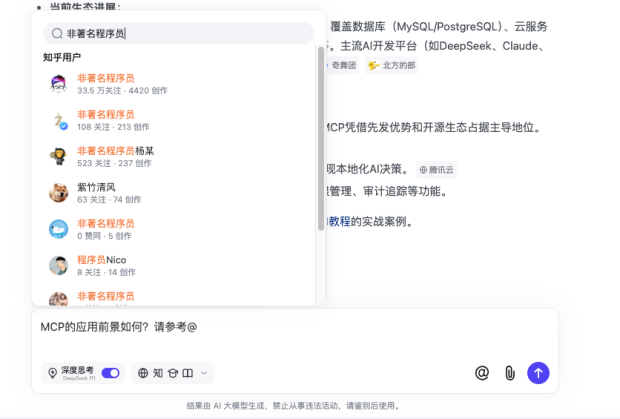Click the monkey avatar beside 非著名程序员杨某

[x=59, y=157]
